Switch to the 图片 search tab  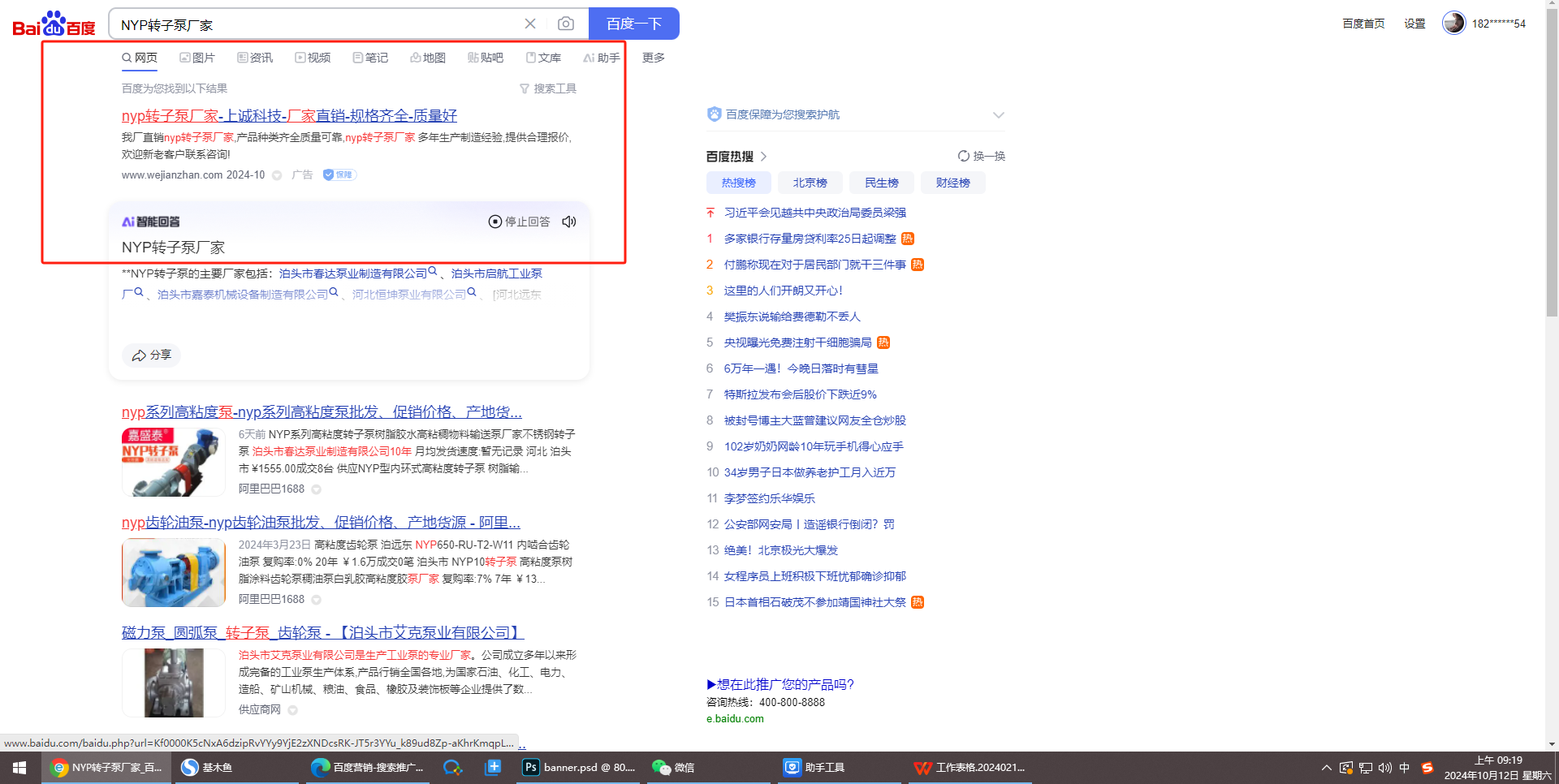click(x=197, y=58)
